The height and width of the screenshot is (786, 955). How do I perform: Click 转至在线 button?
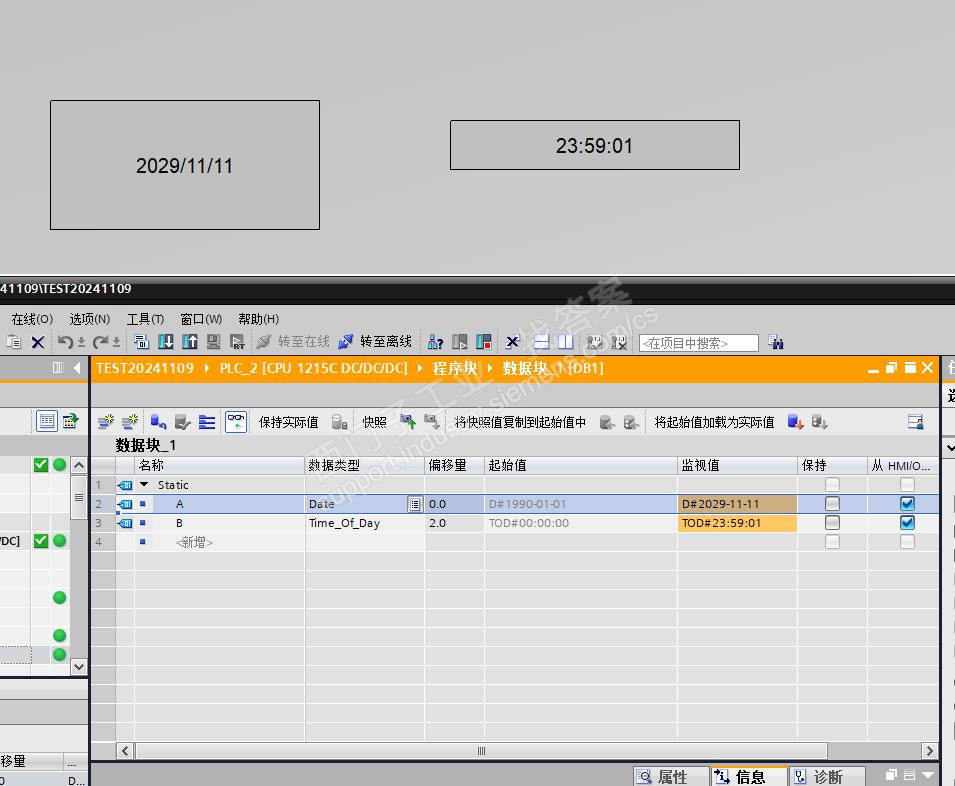pyautogui.click(x=293, y=342)
